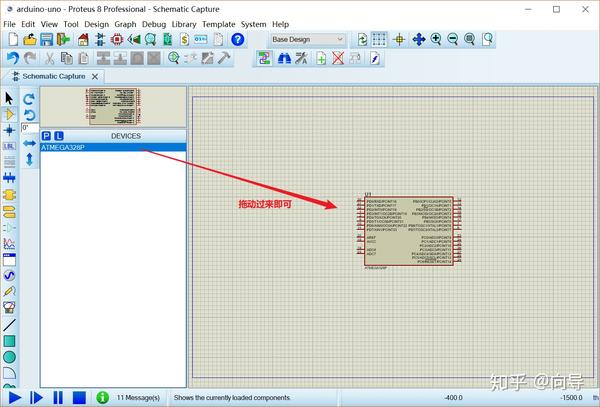600x407 pixels.
Task: Select the Graph mode tool
Action: tap(9, 244)
